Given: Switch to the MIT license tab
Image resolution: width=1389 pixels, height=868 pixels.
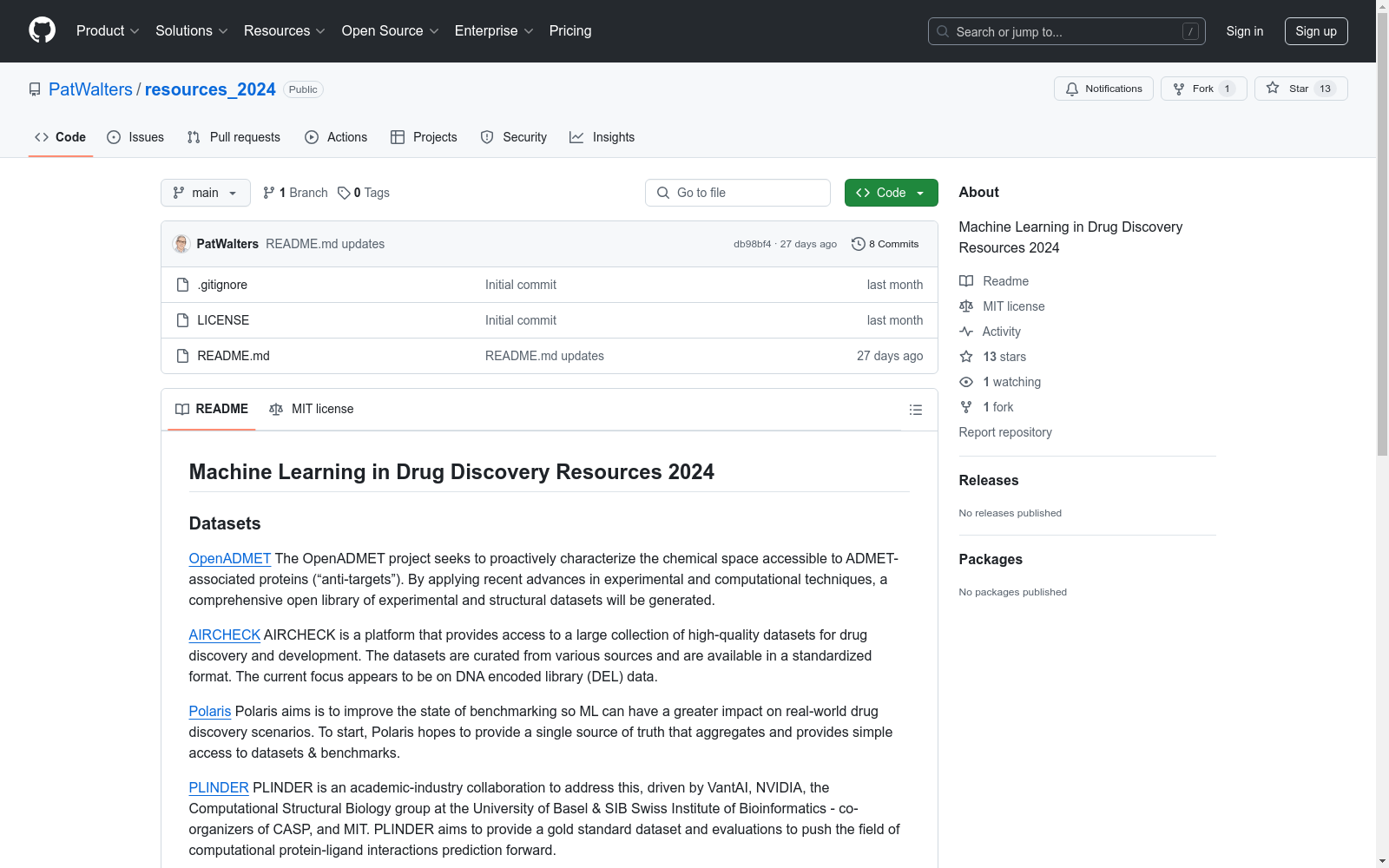Looking at the screenshot, I should [312, 409].
